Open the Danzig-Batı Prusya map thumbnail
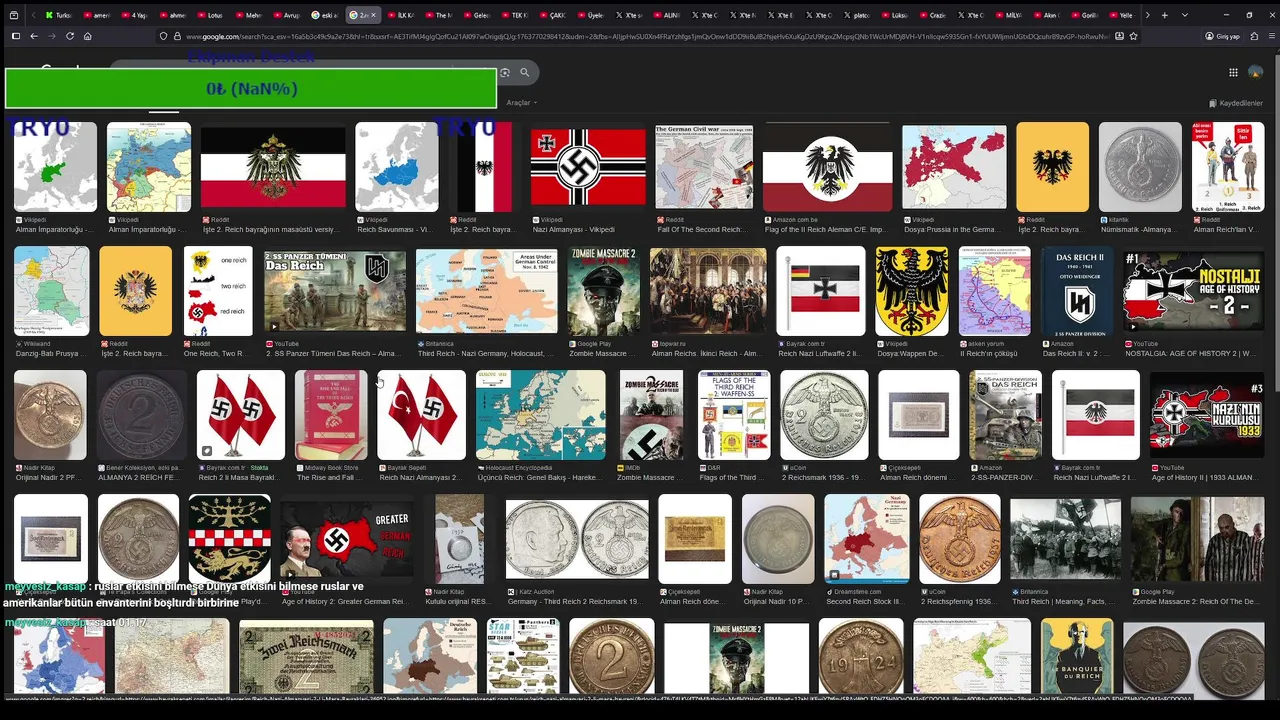This screenshot has height=720, width=1280. point(51,291)
